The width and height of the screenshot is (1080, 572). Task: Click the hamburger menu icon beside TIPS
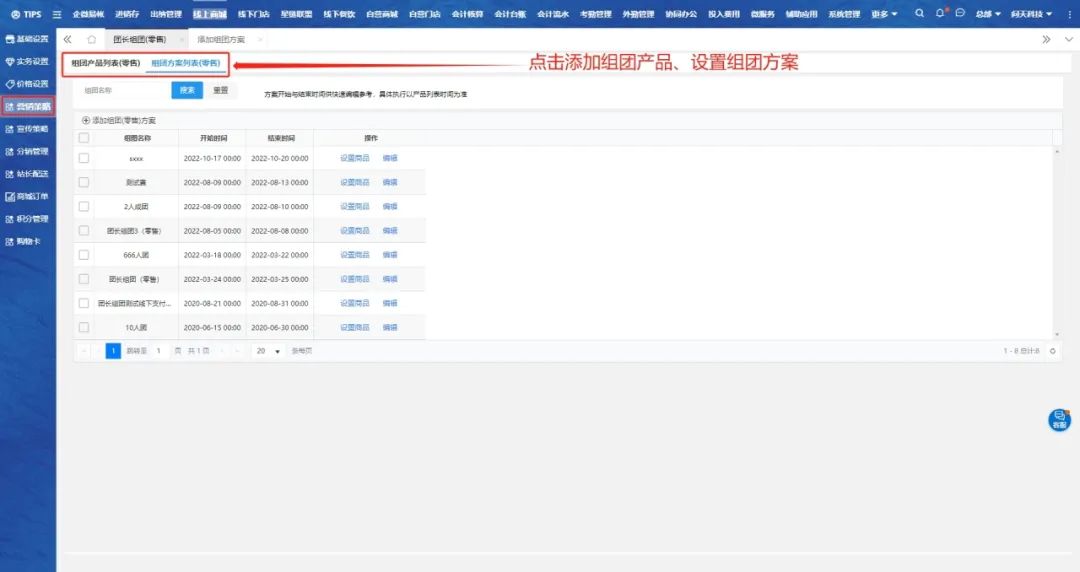(x=57, y=14)
